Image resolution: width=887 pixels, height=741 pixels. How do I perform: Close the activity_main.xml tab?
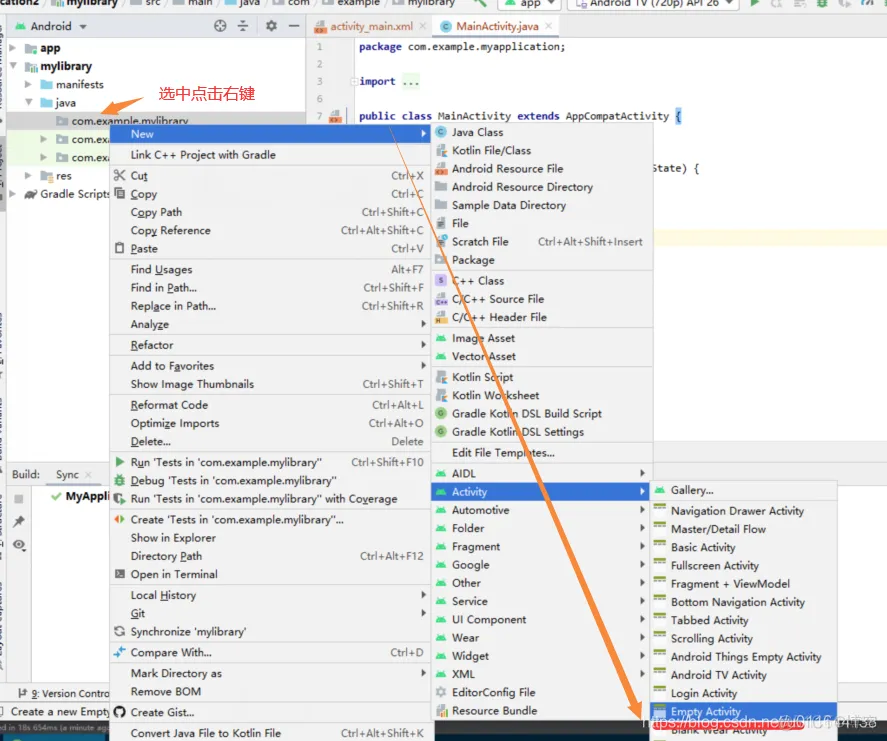click(x=423, y=26)
